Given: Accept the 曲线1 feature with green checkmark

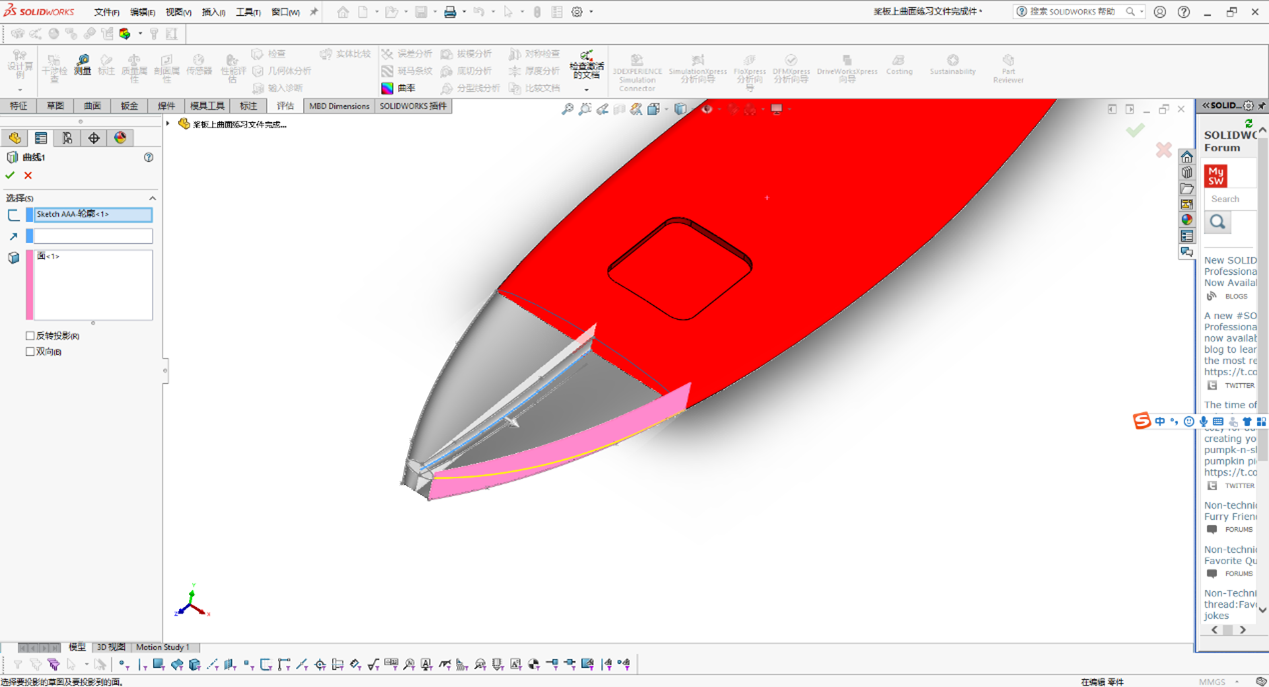Looking at the screenshot, I should (x=10, y=175).
